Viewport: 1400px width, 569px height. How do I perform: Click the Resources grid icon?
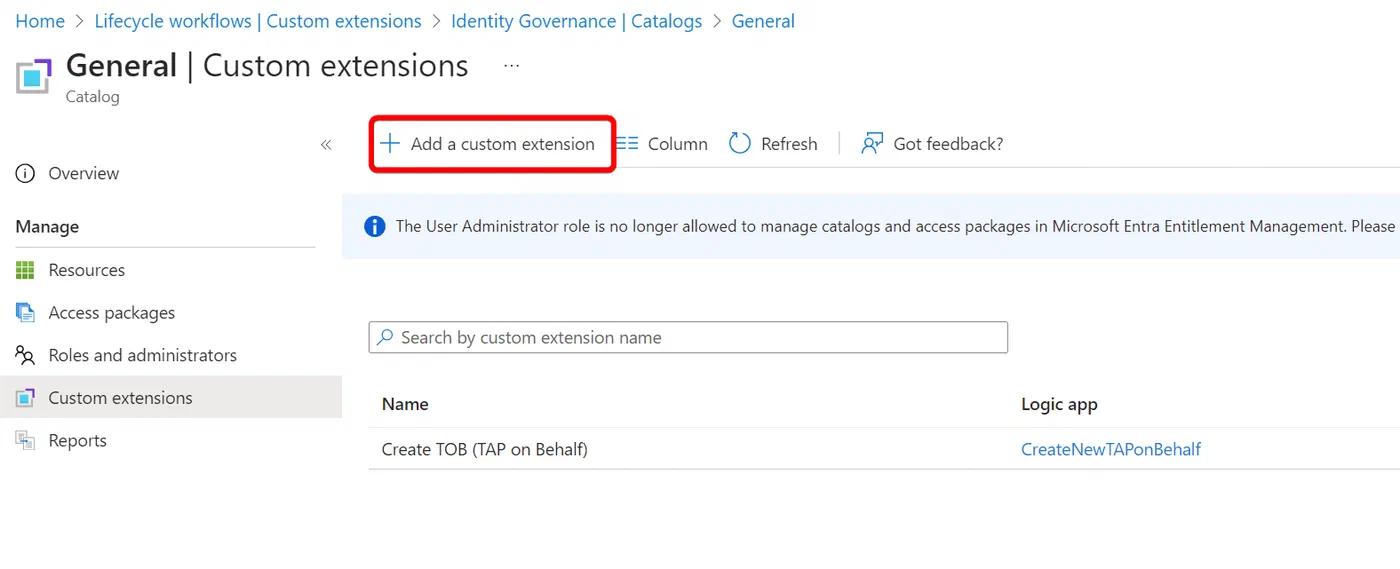pos(25,270)
